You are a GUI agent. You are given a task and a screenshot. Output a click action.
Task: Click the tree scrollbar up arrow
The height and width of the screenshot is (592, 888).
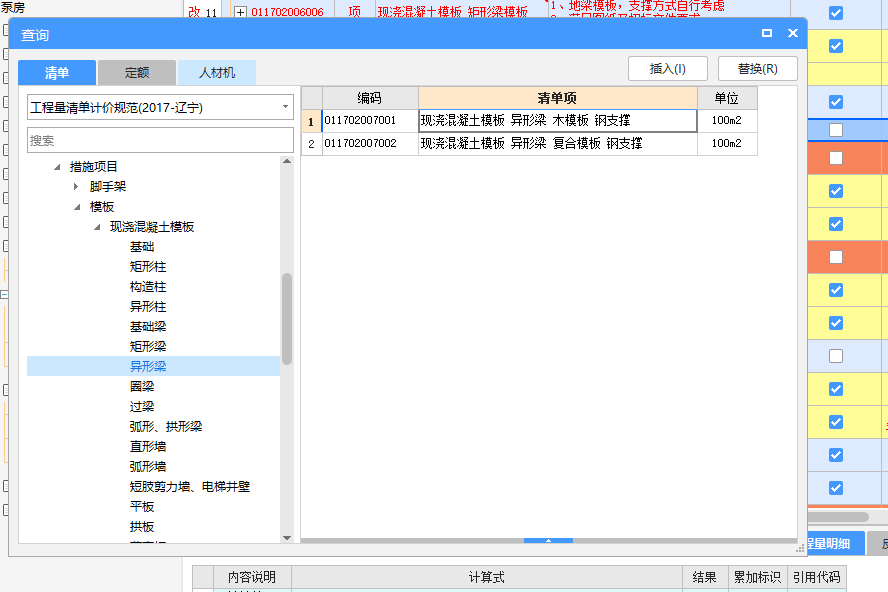(287, 161)
